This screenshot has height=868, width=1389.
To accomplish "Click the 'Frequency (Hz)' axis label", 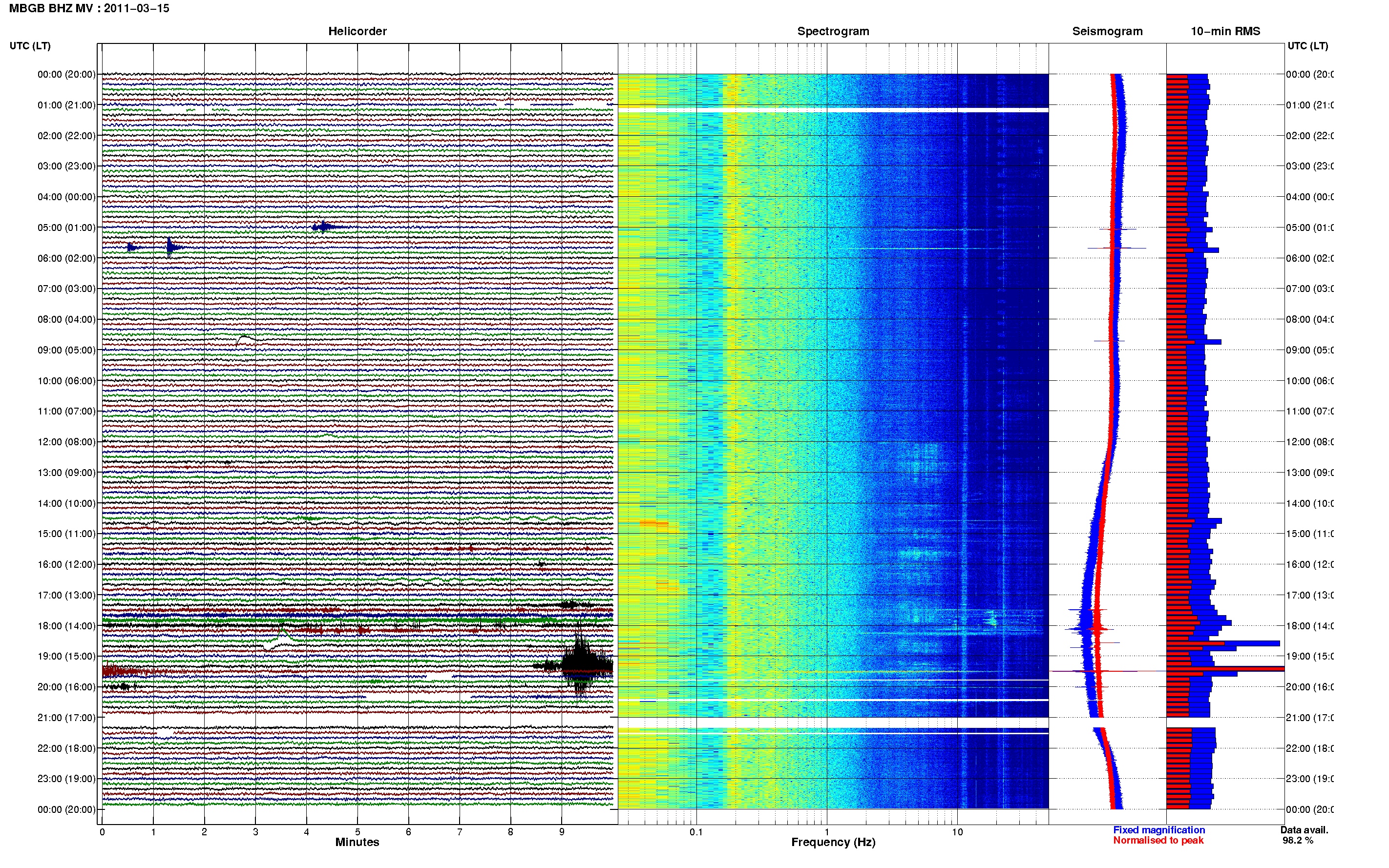I will (833, 842).
